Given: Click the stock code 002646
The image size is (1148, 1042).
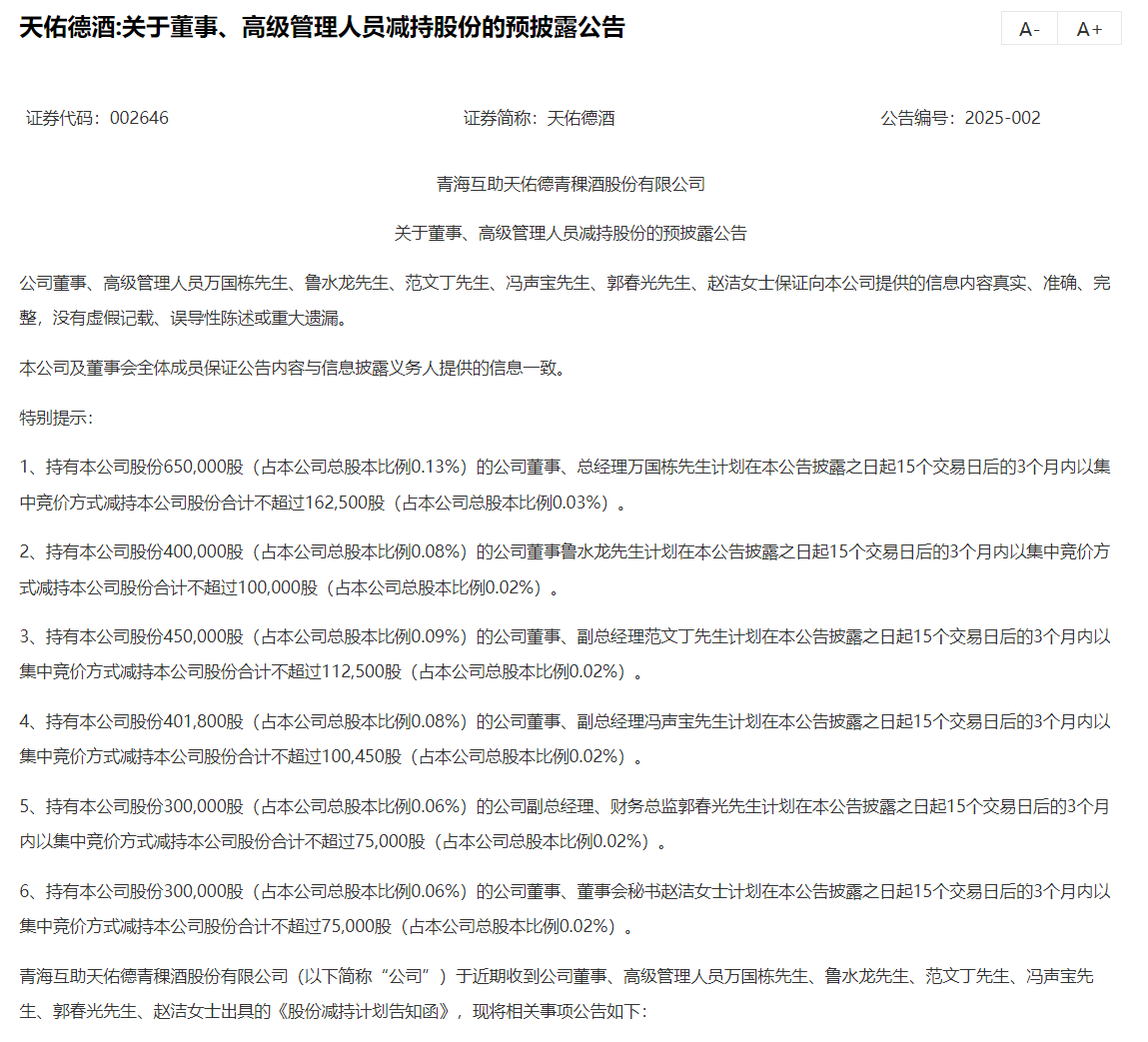Looking at the screenshot, I should pyautogui.click(x=142, y=117).
